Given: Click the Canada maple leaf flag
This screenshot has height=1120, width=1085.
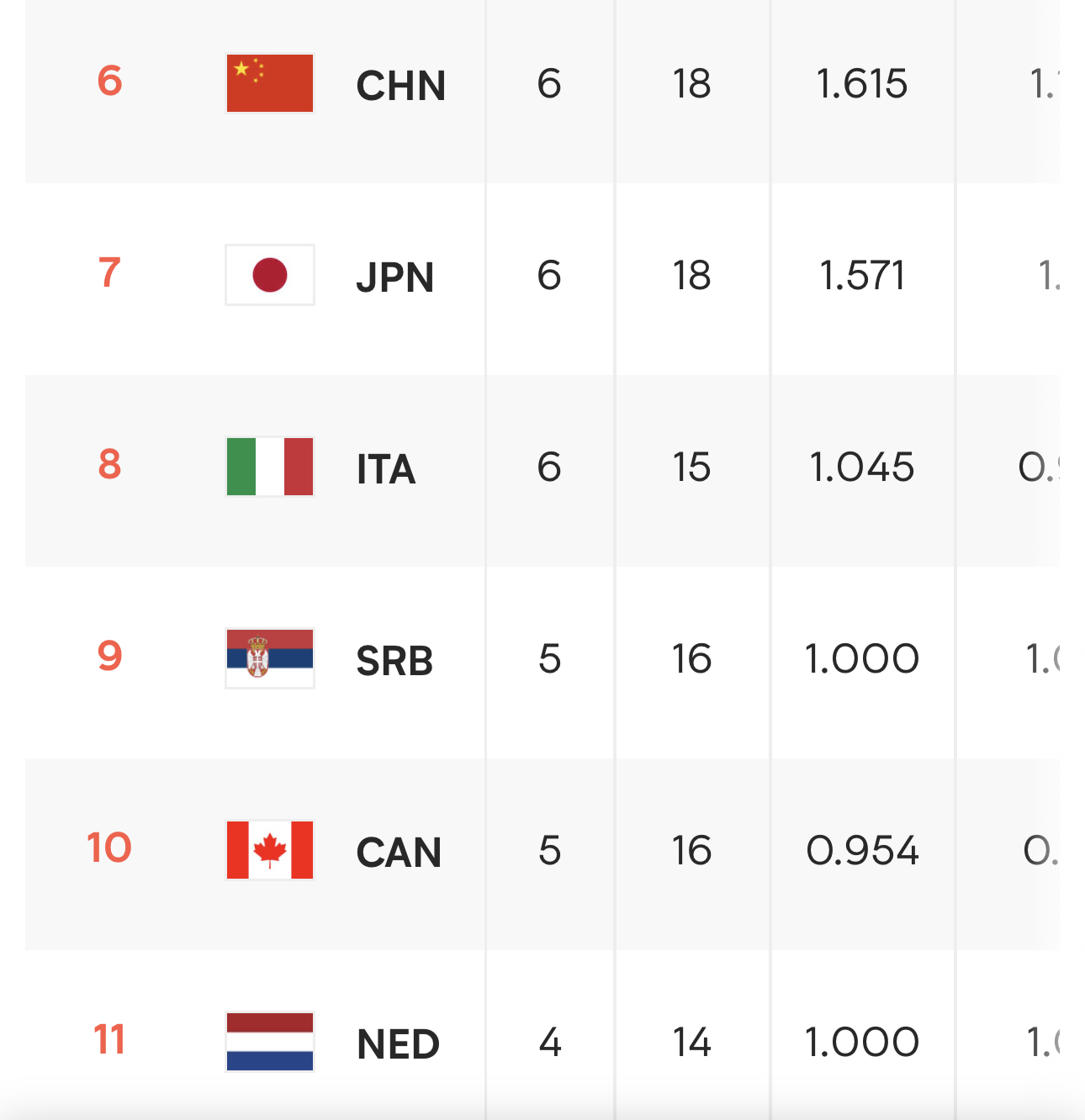Looking at the screenshot, I should tap(270, 850).
